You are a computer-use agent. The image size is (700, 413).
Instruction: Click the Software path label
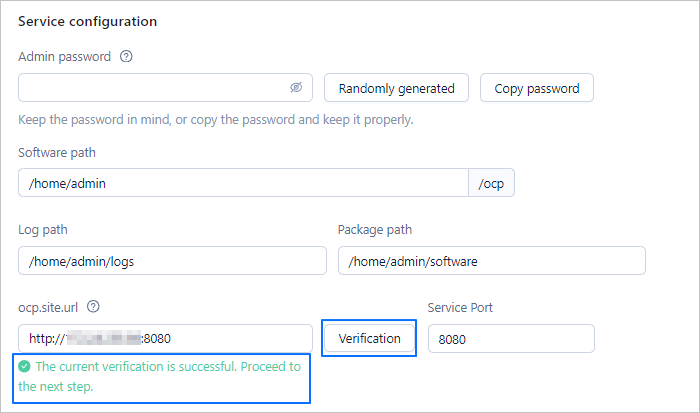coord(57,152)
